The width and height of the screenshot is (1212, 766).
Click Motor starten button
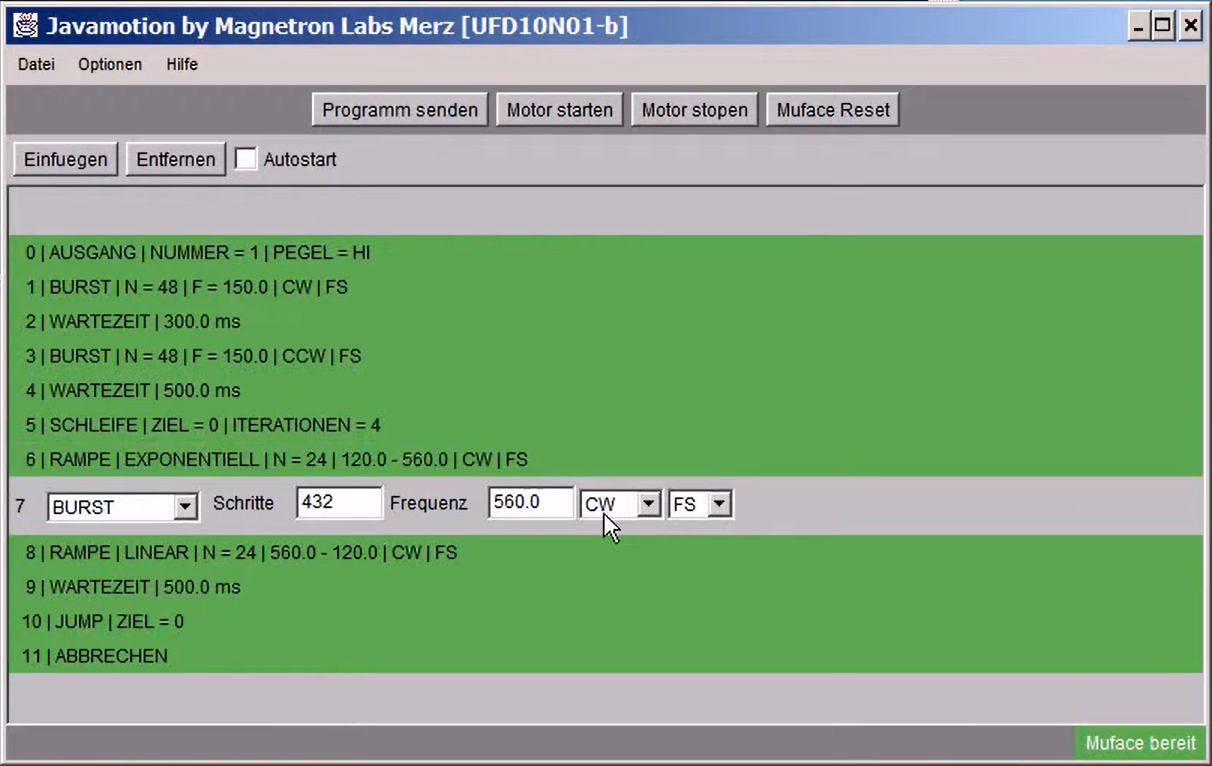(x=560, y=110)
